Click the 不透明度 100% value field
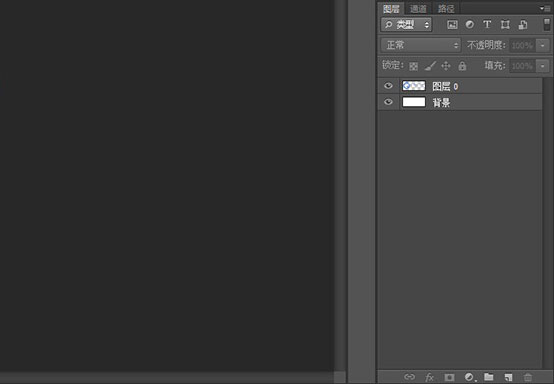This screenshot has width=554, height=384. click(x=522, y=45)
